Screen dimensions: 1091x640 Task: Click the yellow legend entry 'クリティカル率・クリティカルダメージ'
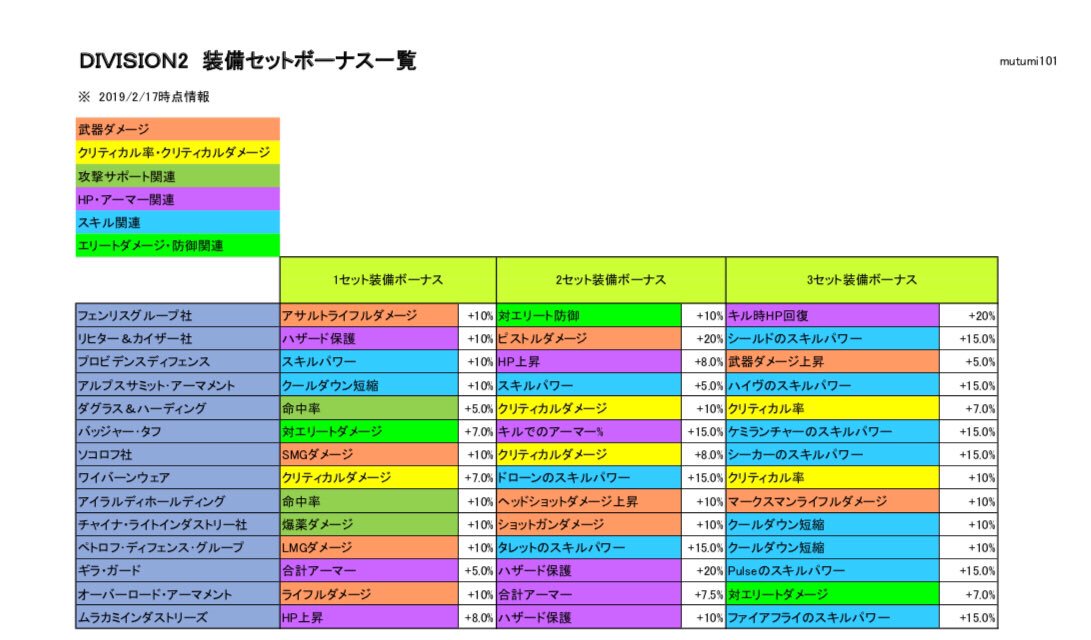[178, 152]
